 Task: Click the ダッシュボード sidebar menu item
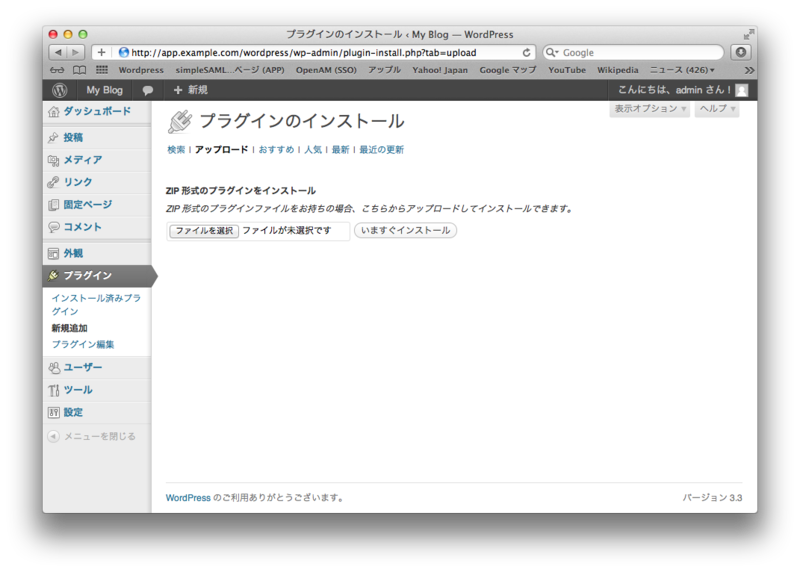pos(97,112)
